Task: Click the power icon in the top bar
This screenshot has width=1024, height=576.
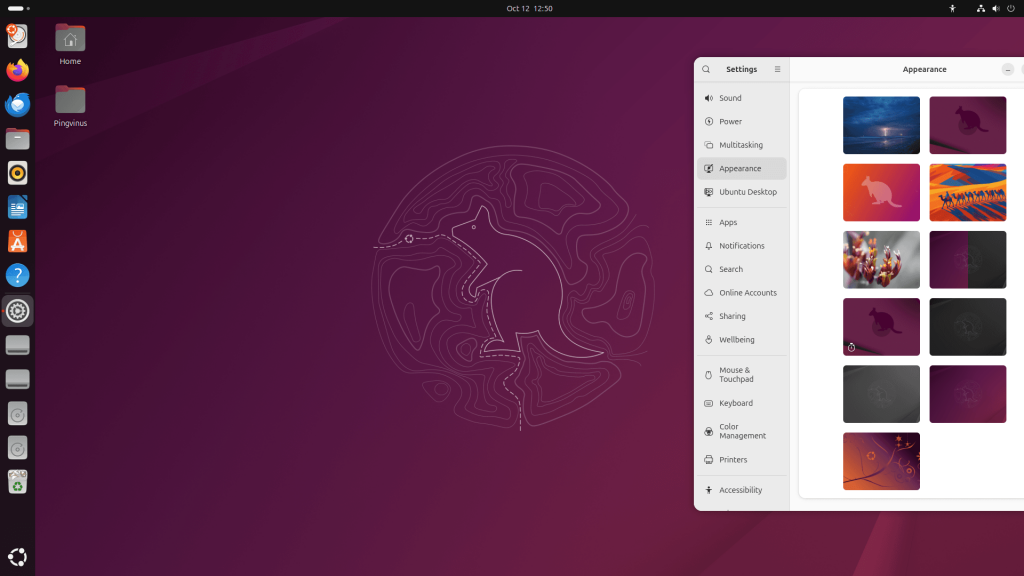Action: click(1010, 8)
